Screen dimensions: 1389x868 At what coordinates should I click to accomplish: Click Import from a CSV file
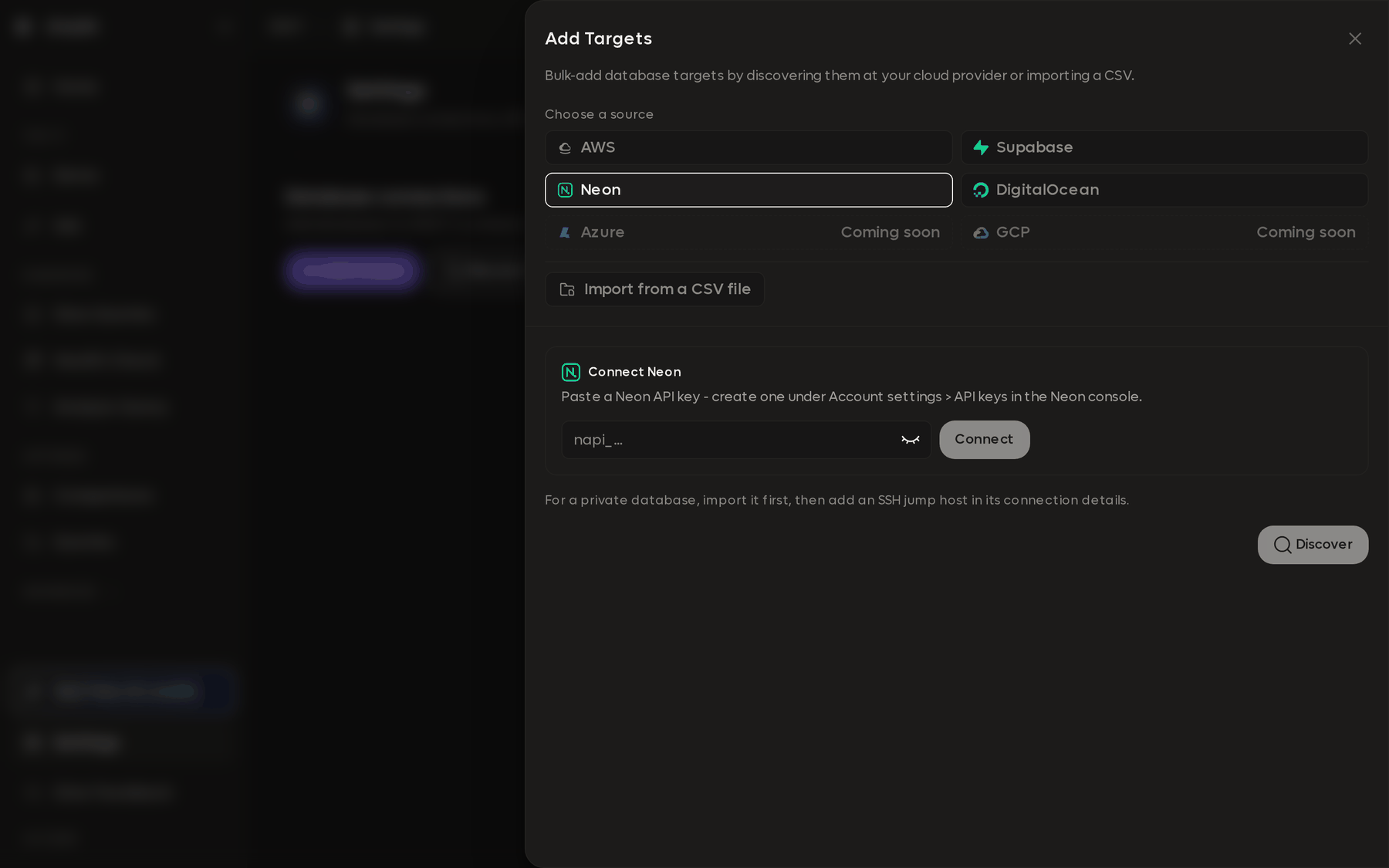654,289
